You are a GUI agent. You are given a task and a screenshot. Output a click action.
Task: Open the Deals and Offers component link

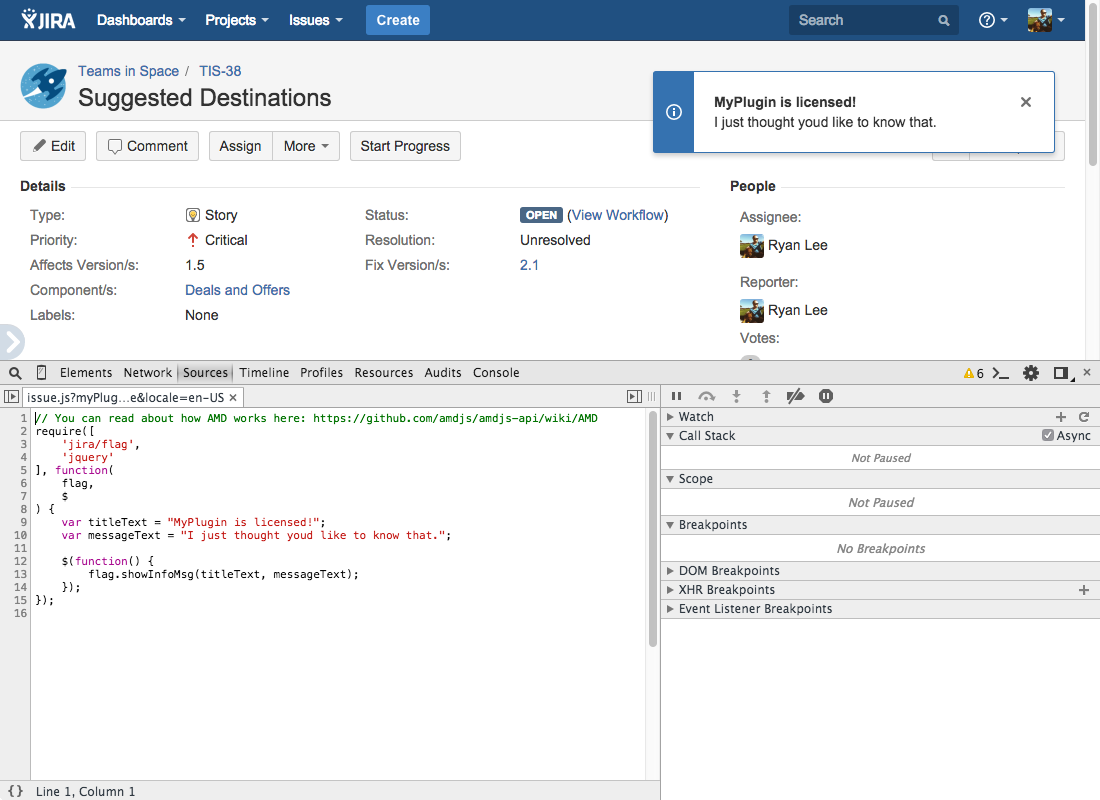237,290
